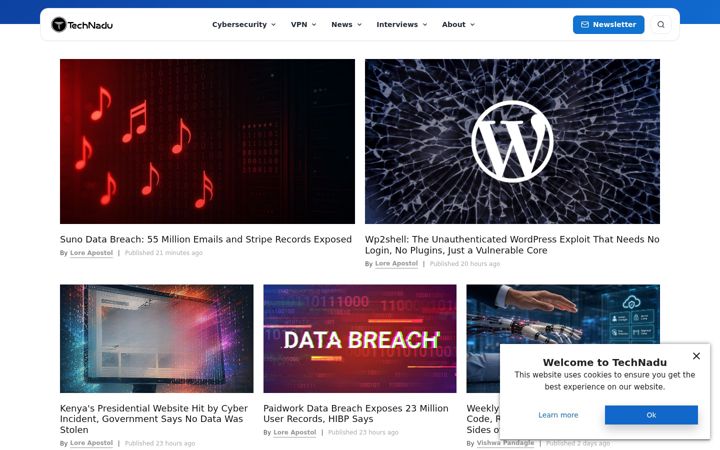The height and width of the screenshot is (450, 720).
Task: Expand the Cybersecurity menu chevron
Action: point(274,25)
